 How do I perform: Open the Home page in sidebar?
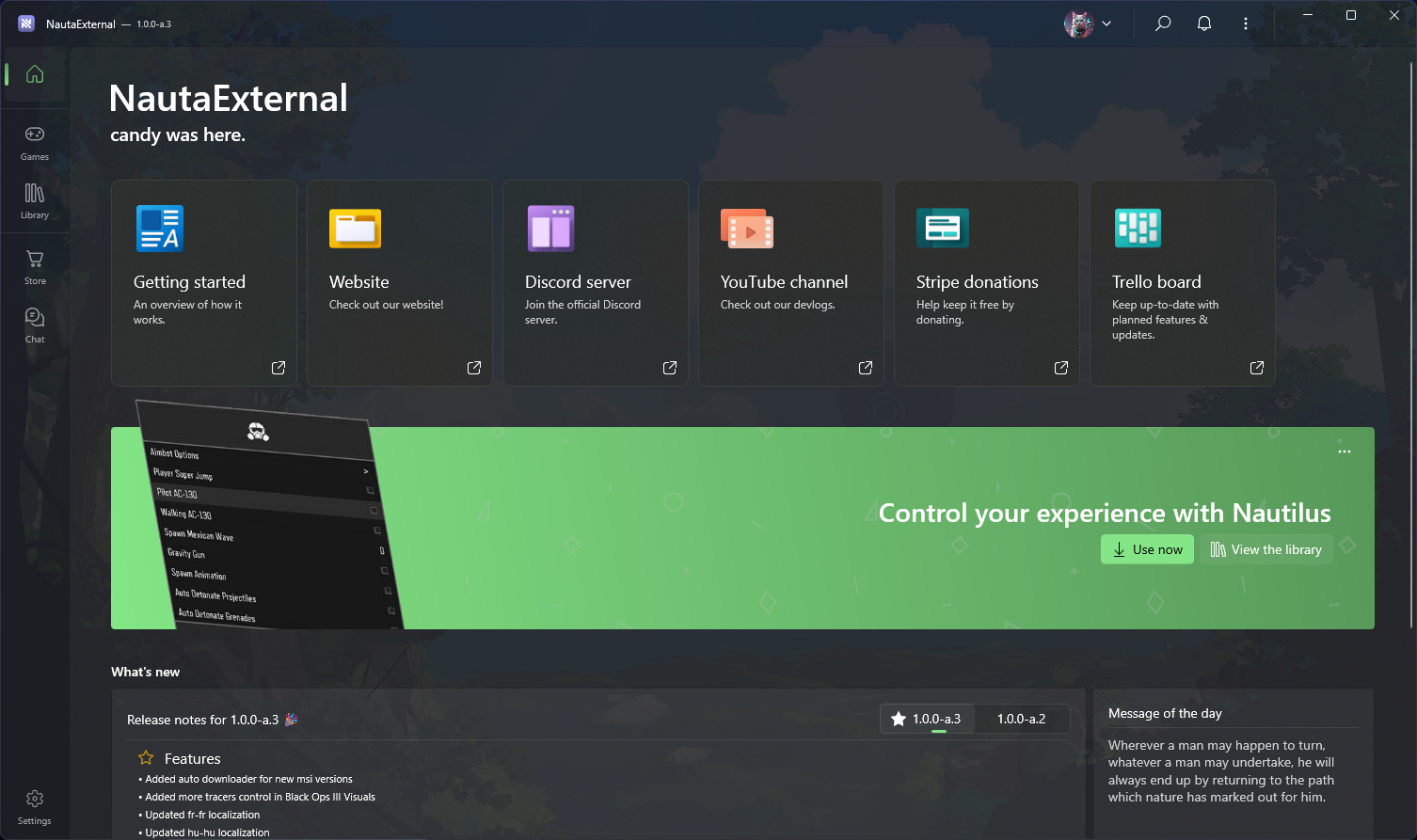pyautogui.click(x=35, y=74)
